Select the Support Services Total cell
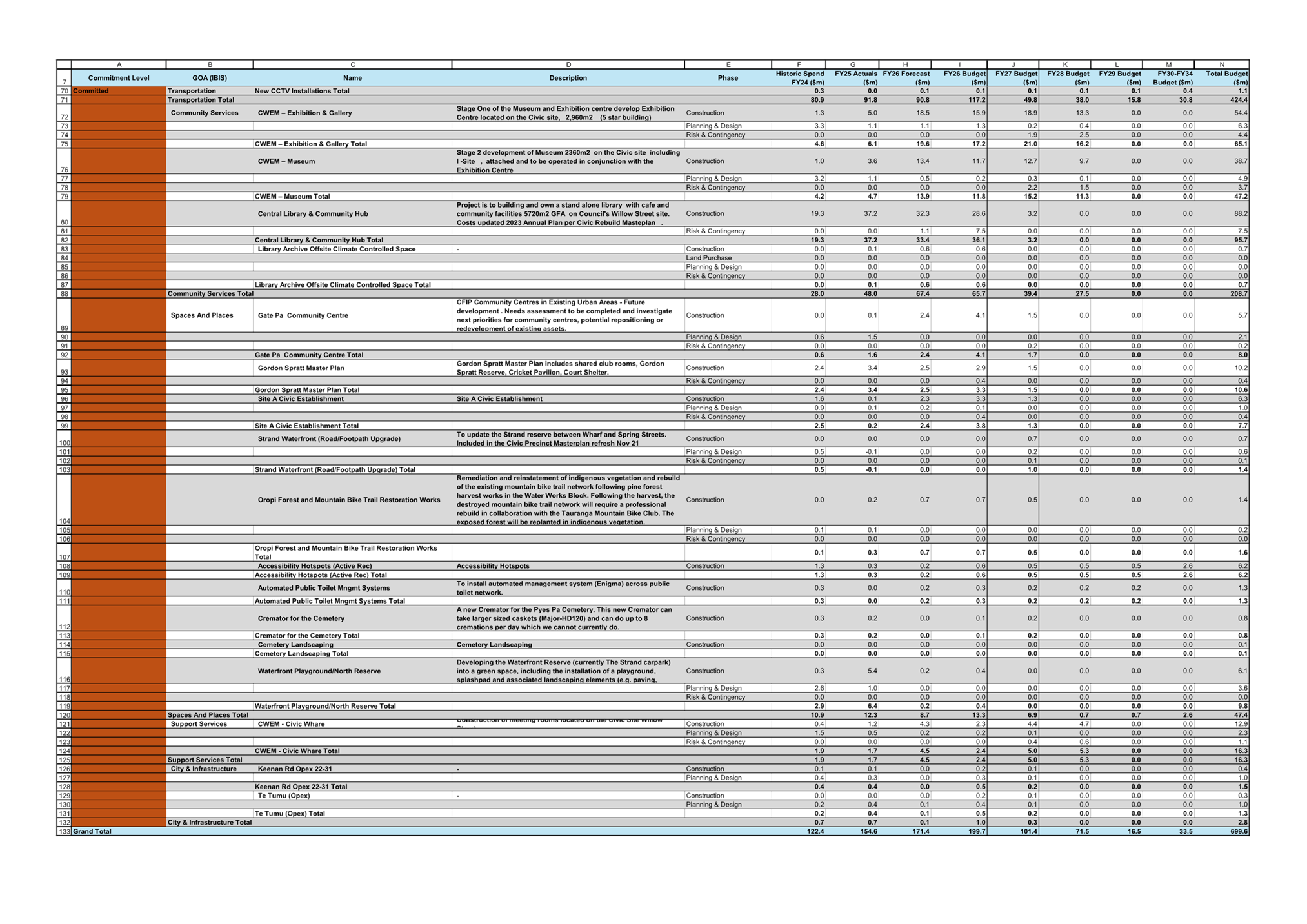1307x924 pixels. coord(205,760)
